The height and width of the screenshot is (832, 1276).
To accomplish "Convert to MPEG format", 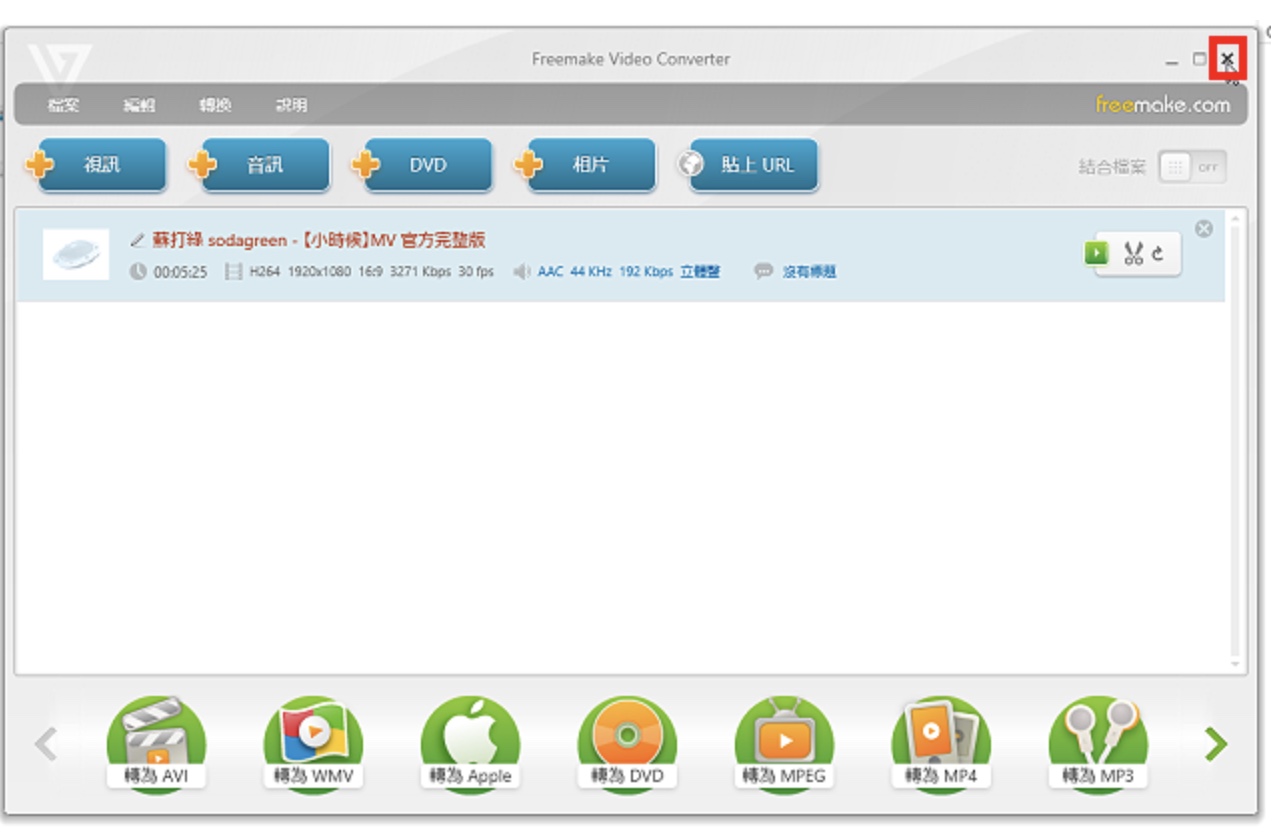I will pos(784,743).
